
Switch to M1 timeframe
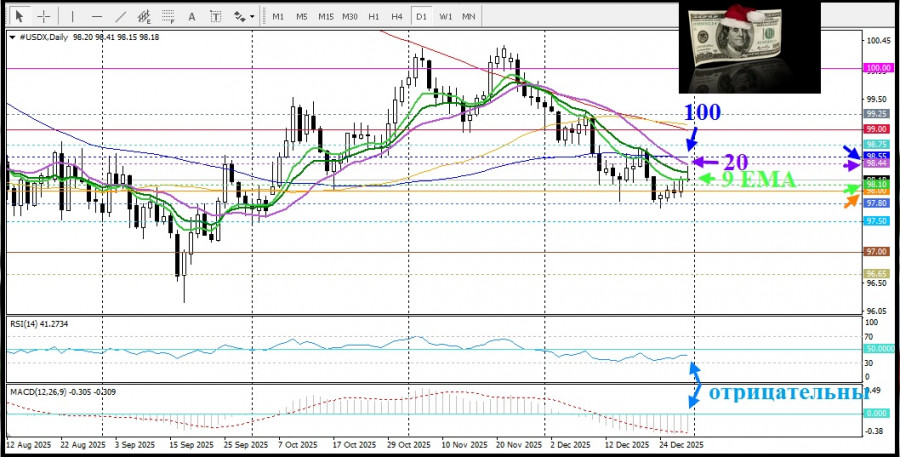[x=277, y=17]
